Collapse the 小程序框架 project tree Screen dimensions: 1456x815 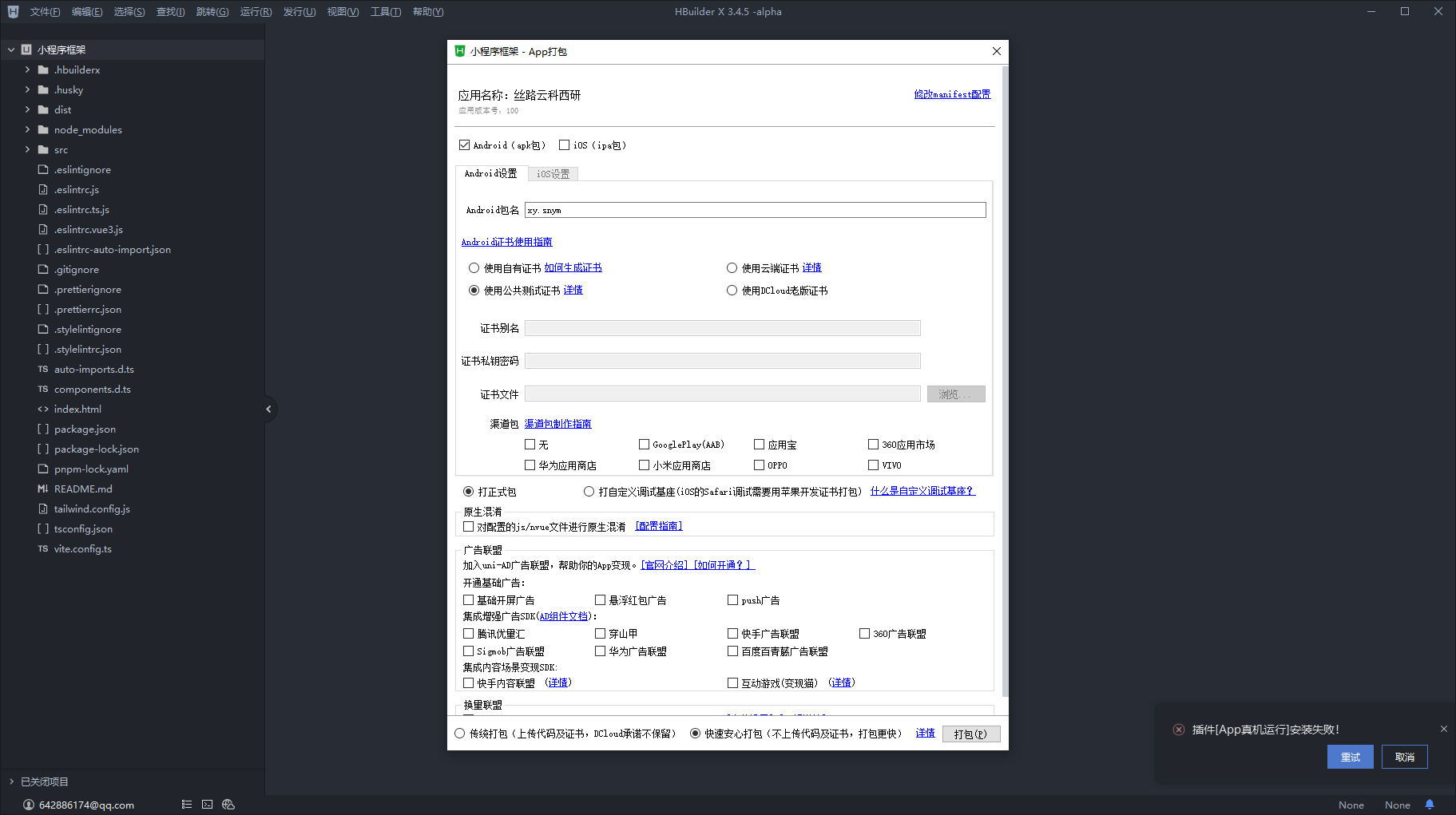(x=11, y=49)
